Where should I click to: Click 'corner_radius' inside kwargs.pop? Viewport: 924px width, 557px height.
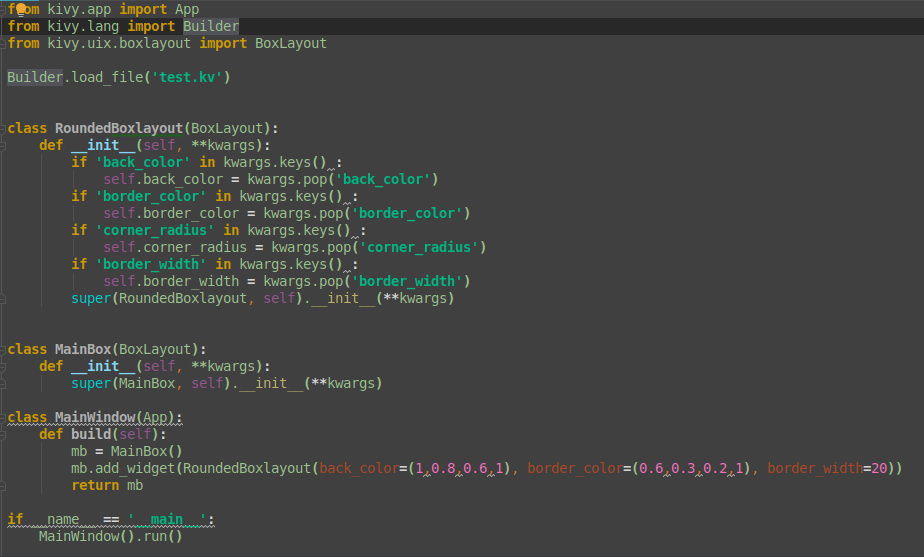418,248
